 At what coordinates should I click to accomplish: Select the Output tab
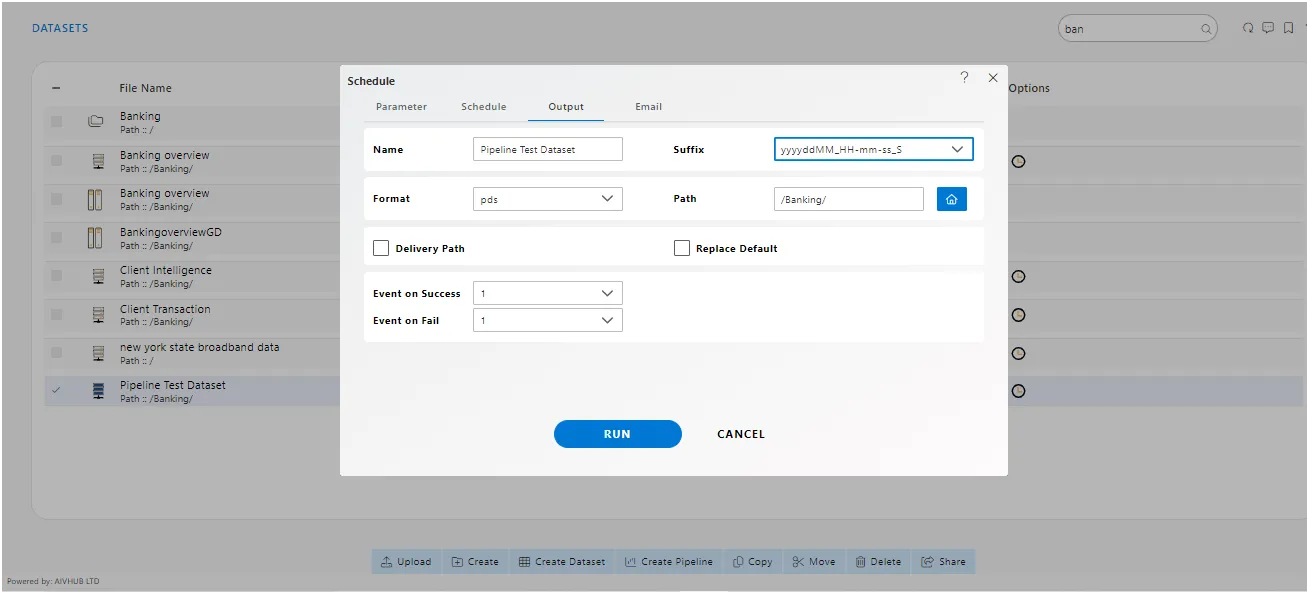click(566, 107)
